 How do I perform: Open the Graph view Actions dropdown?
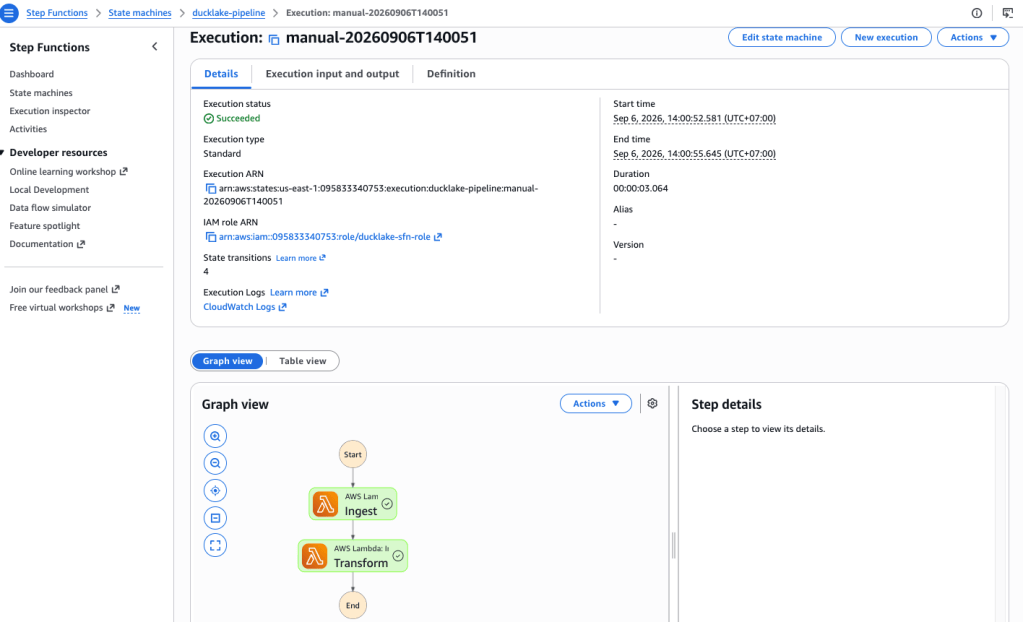click(596, 403)
